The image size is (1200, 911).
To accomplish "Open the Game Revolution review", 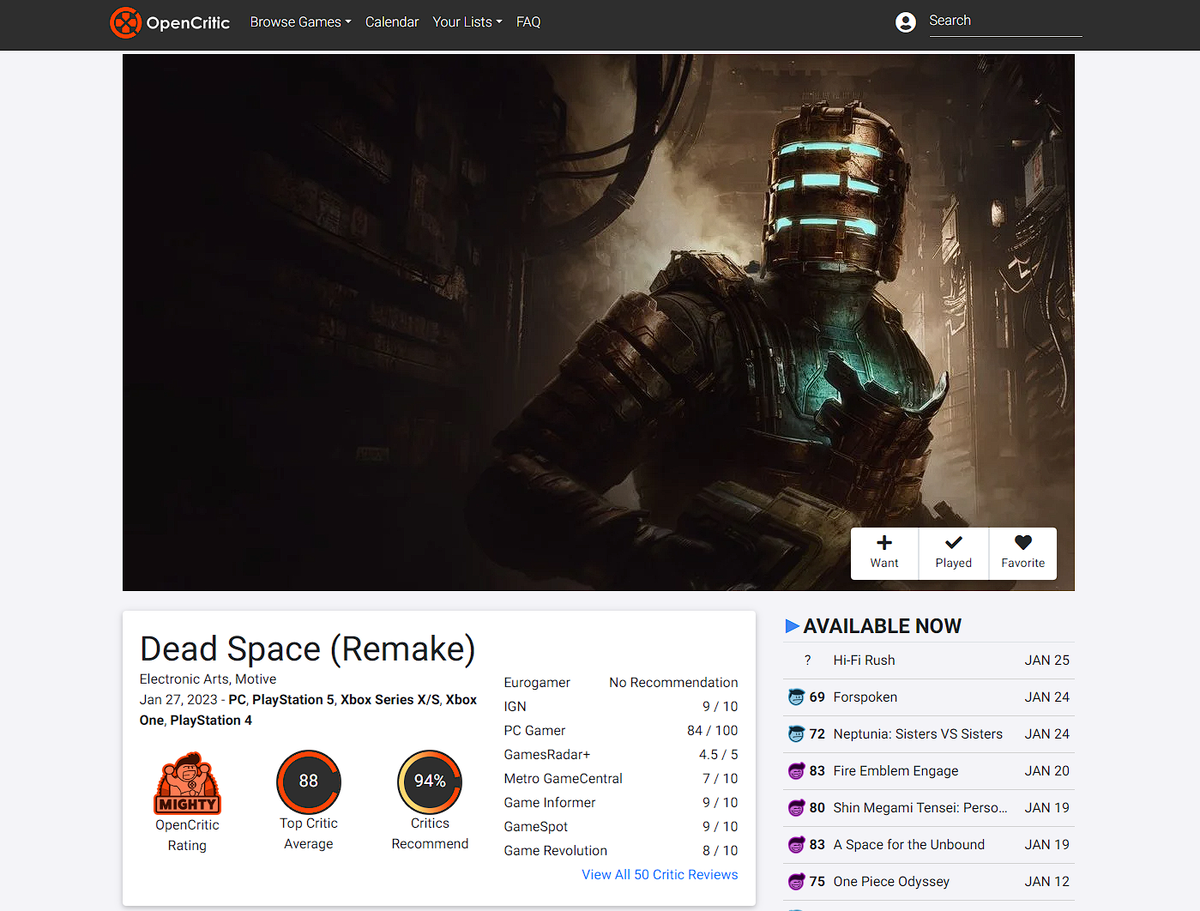I will pos(556,850).
